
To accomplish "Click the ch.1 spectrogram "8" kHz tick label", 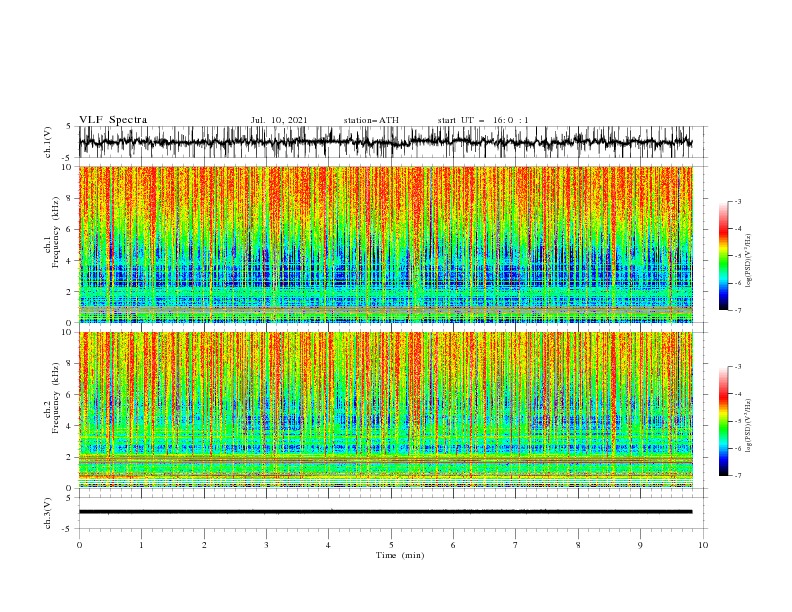I will (69, 198).
